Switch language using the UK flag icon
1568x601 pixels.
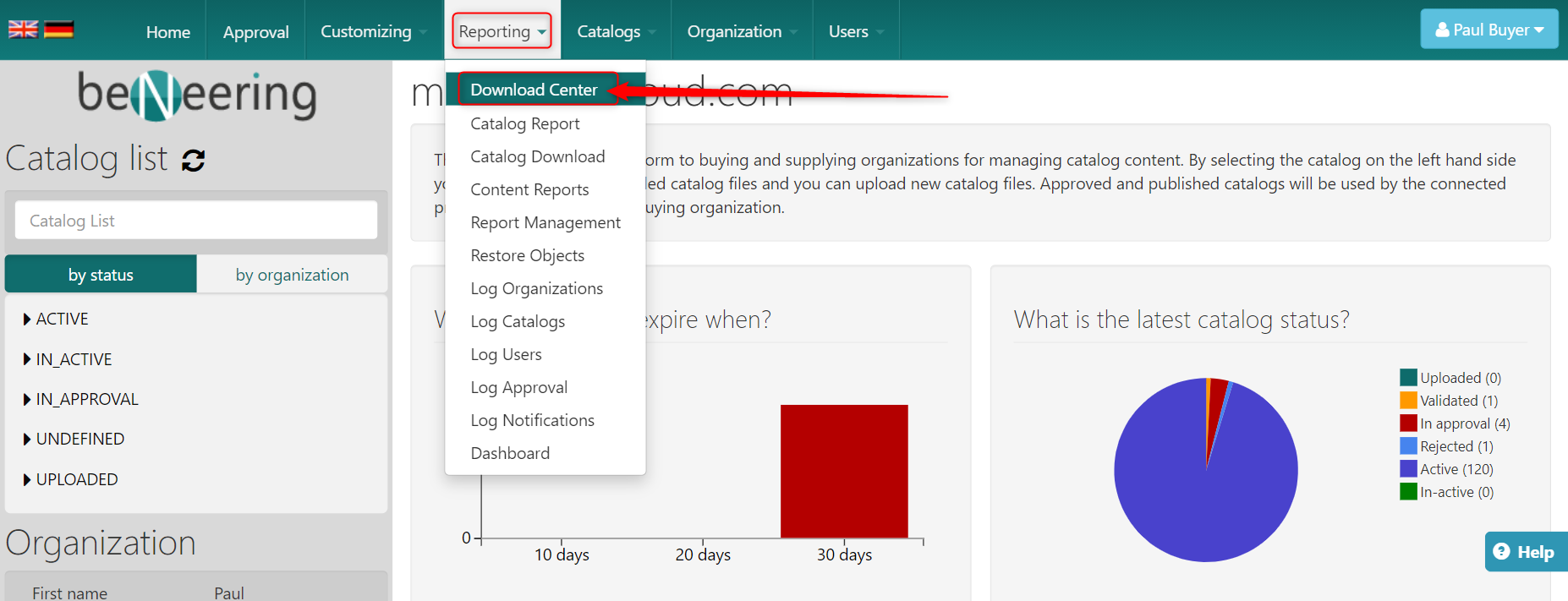[23, 30]
